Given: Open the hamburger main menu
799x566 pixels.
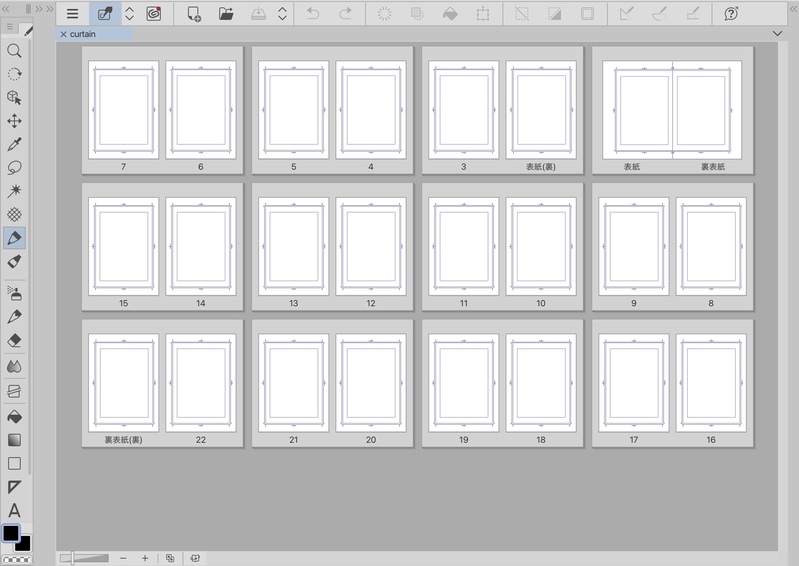Looking at the screenshot, I should point(72,14).
